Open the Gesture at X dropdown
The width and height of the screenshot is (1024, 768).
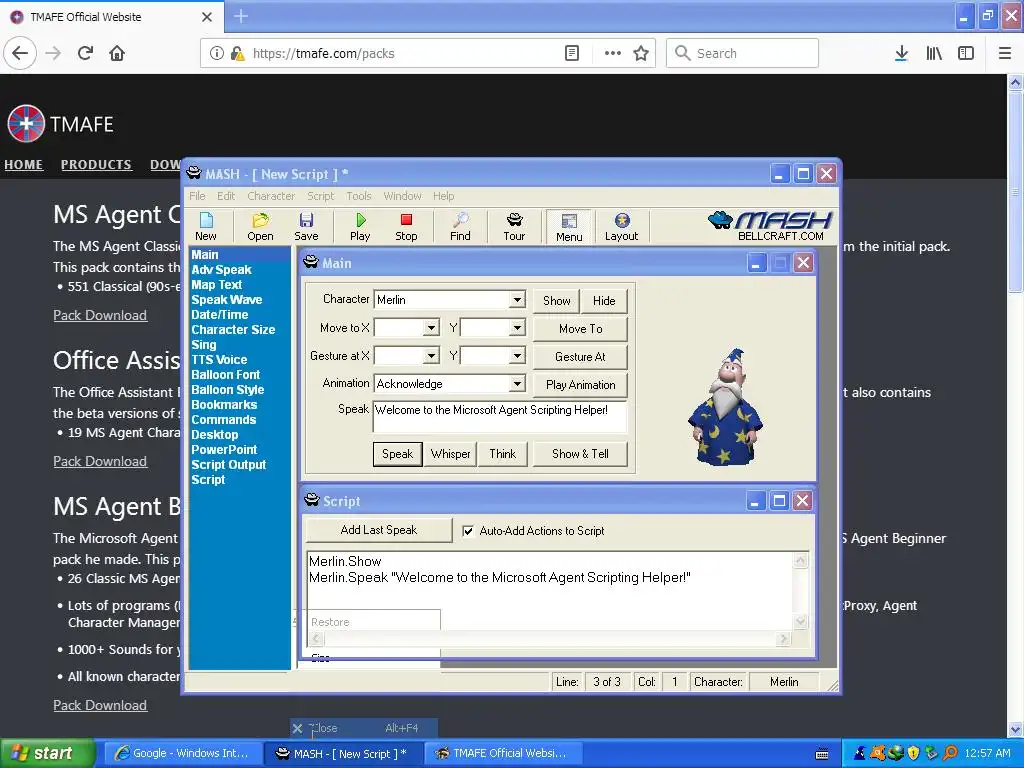pyautogui.click(x=431, y=356)
